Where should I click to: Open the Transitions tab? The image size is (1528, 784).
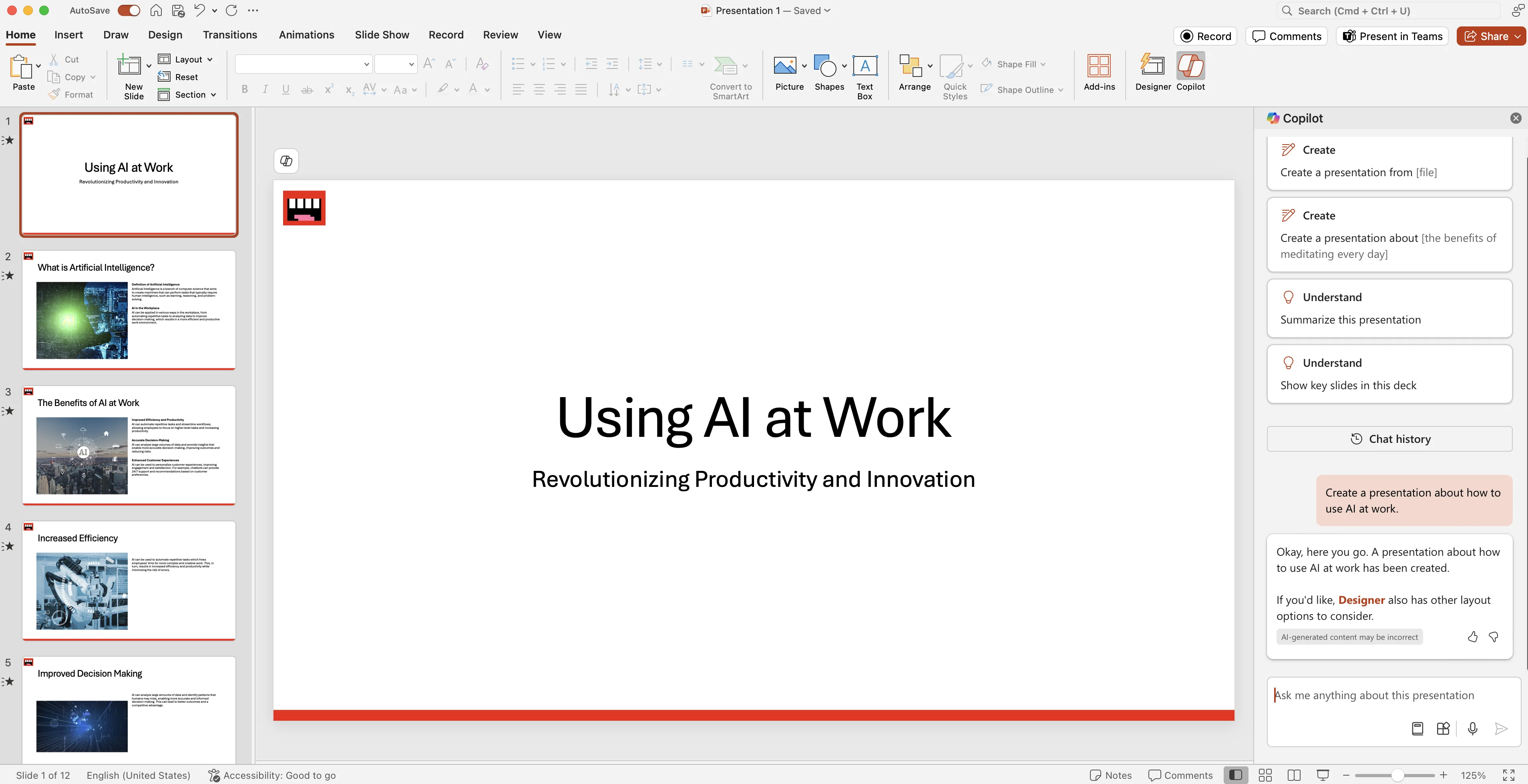[x=229, y=35]
